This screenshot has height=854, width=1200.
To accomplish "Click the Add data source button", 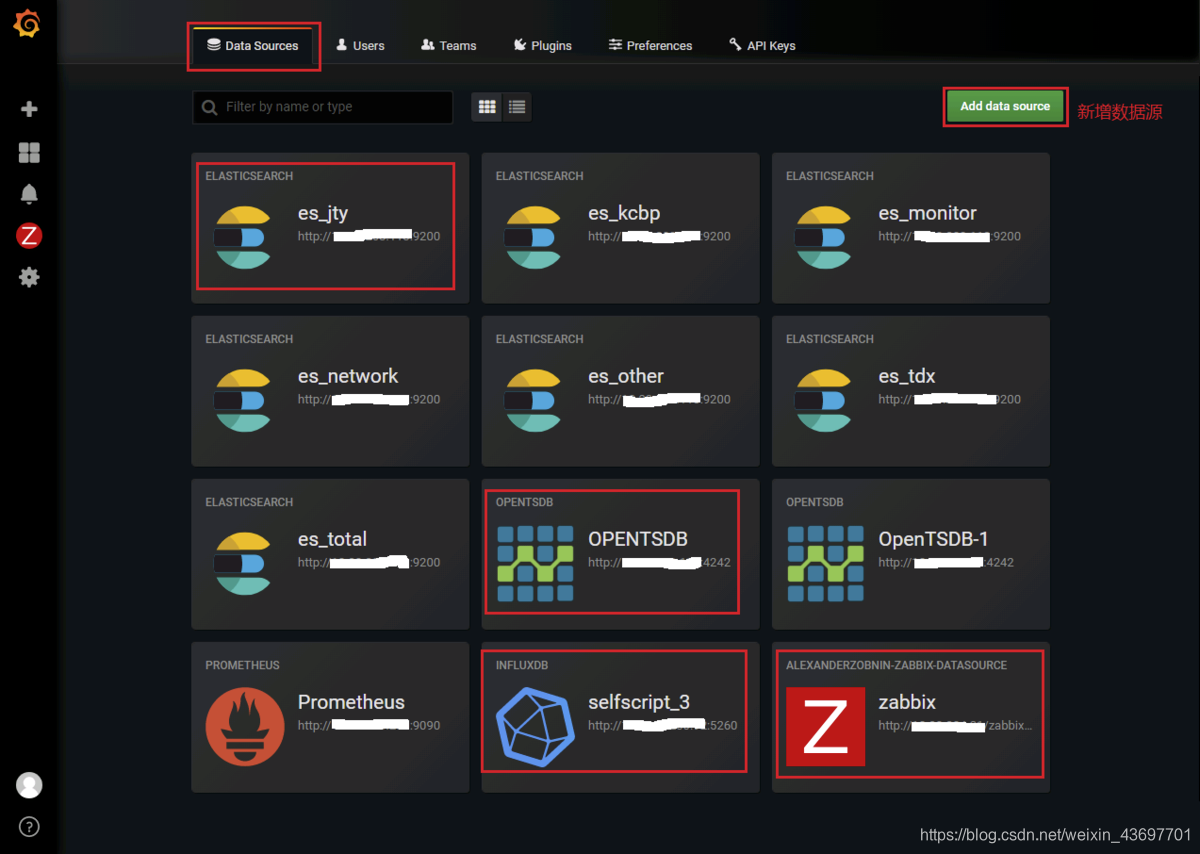I will tap(1005, 106).
